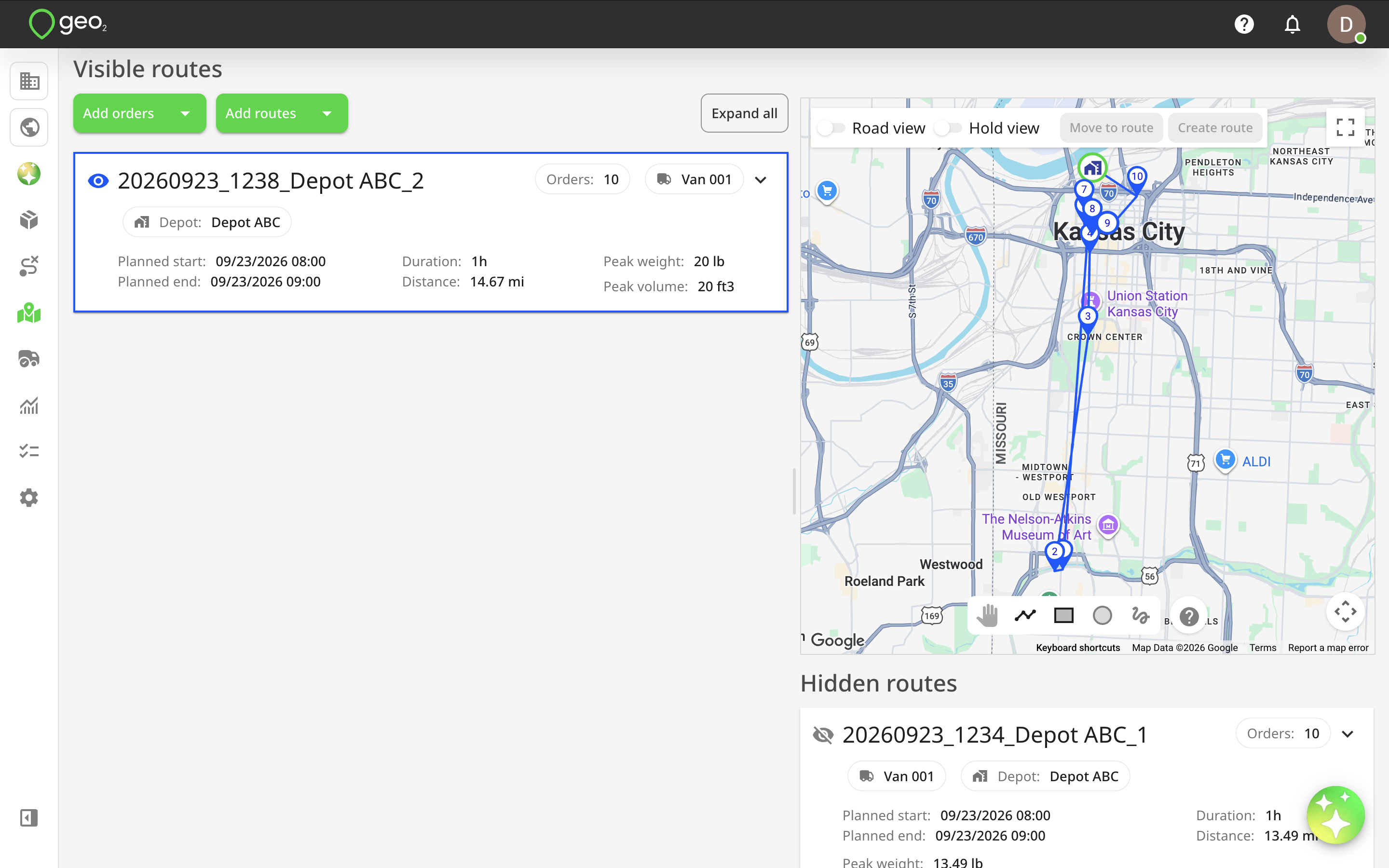
Task: Expand route 20260923_1238_Depot ABC_2 chevron
Action: (761, 180)
